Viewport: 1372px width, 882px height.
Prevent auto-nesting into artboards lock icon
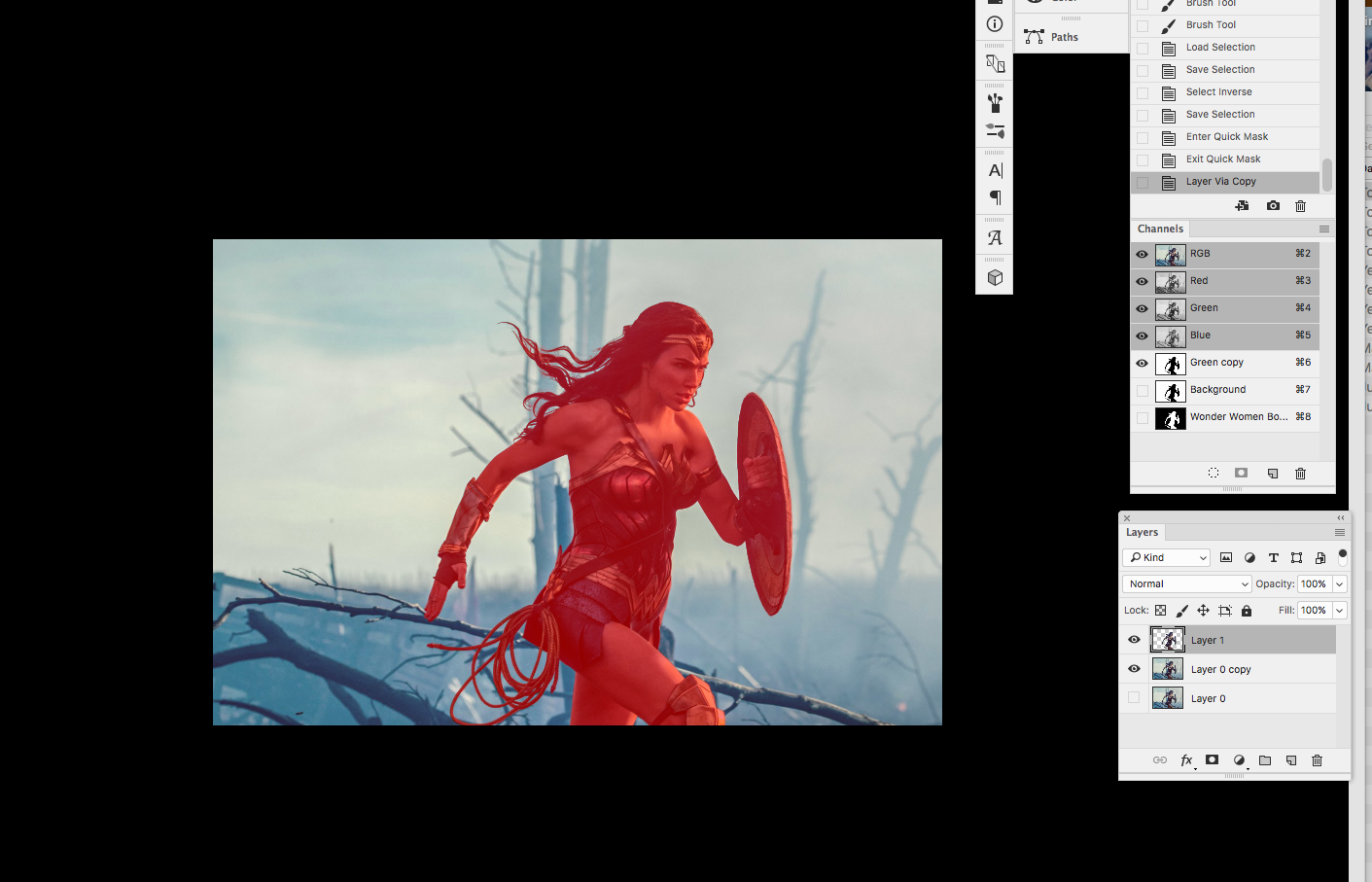[x=1225, y=611]
